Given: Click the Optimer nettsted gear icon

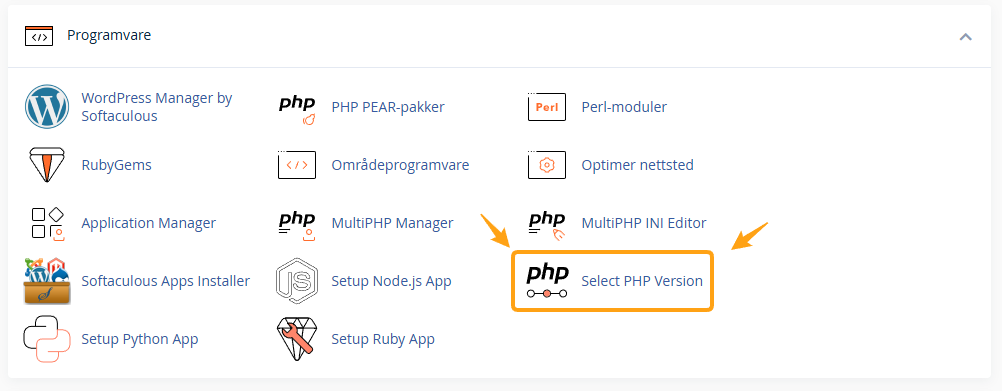Looking at the screenshot, I should click(x=547, y=165).
